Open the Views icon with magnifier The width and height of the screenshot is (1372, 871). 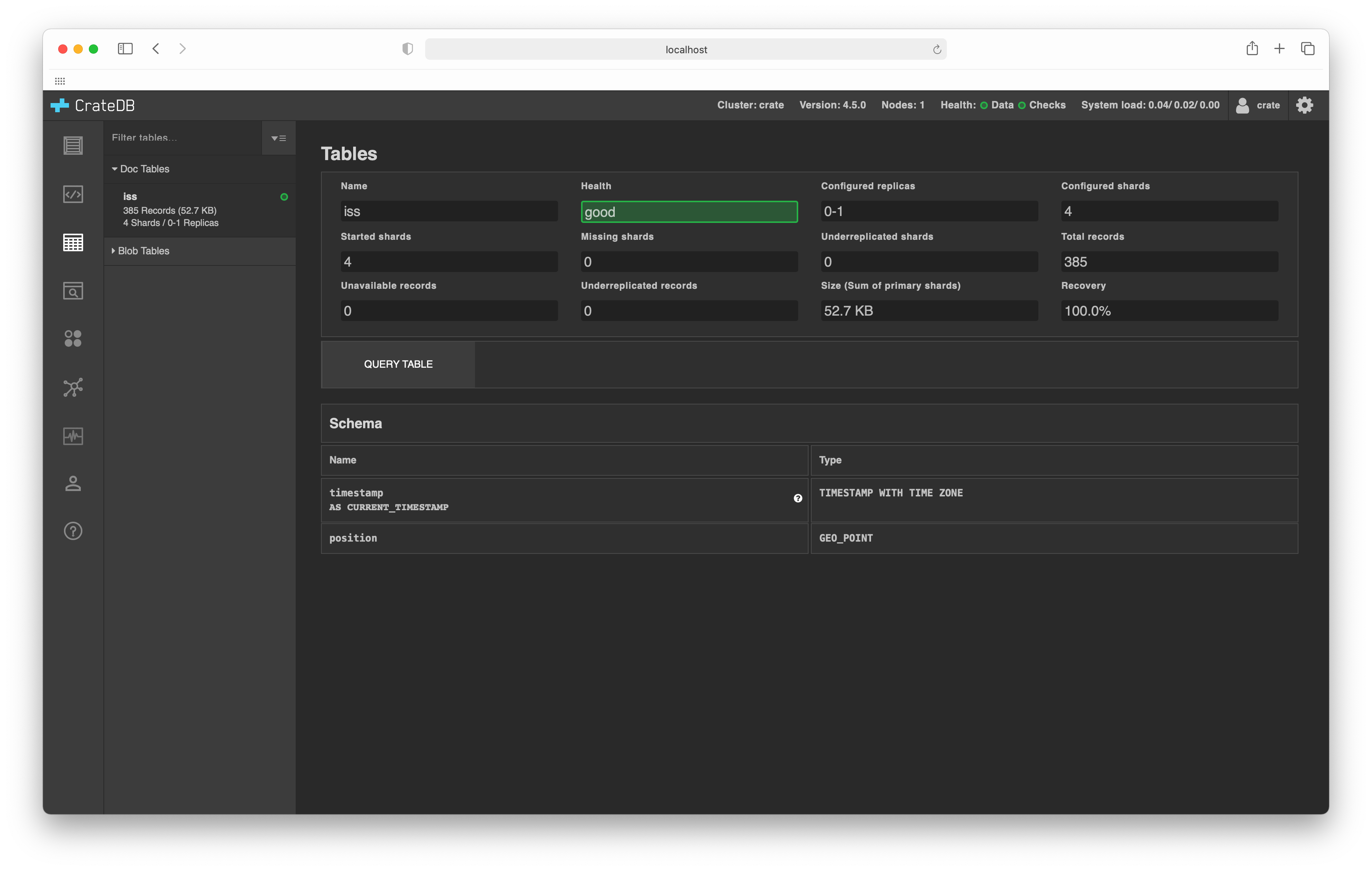(73, 291)
